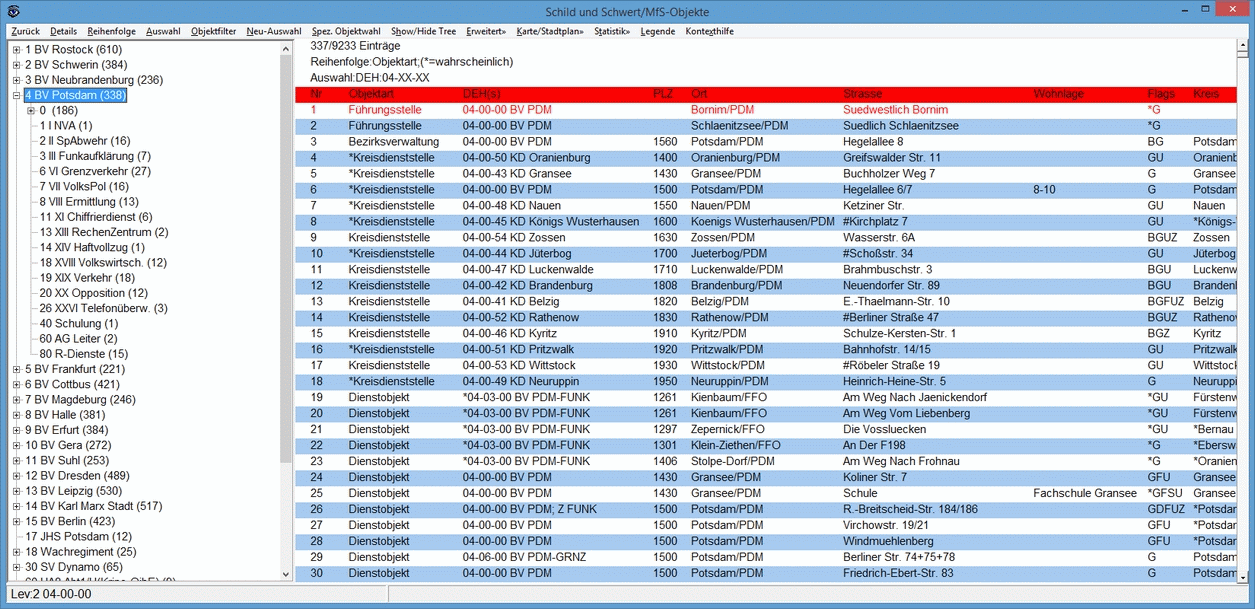Sort by the Wohnlage column header
The height and width of the screenshot is (609, 1255).
[1058, 95]
